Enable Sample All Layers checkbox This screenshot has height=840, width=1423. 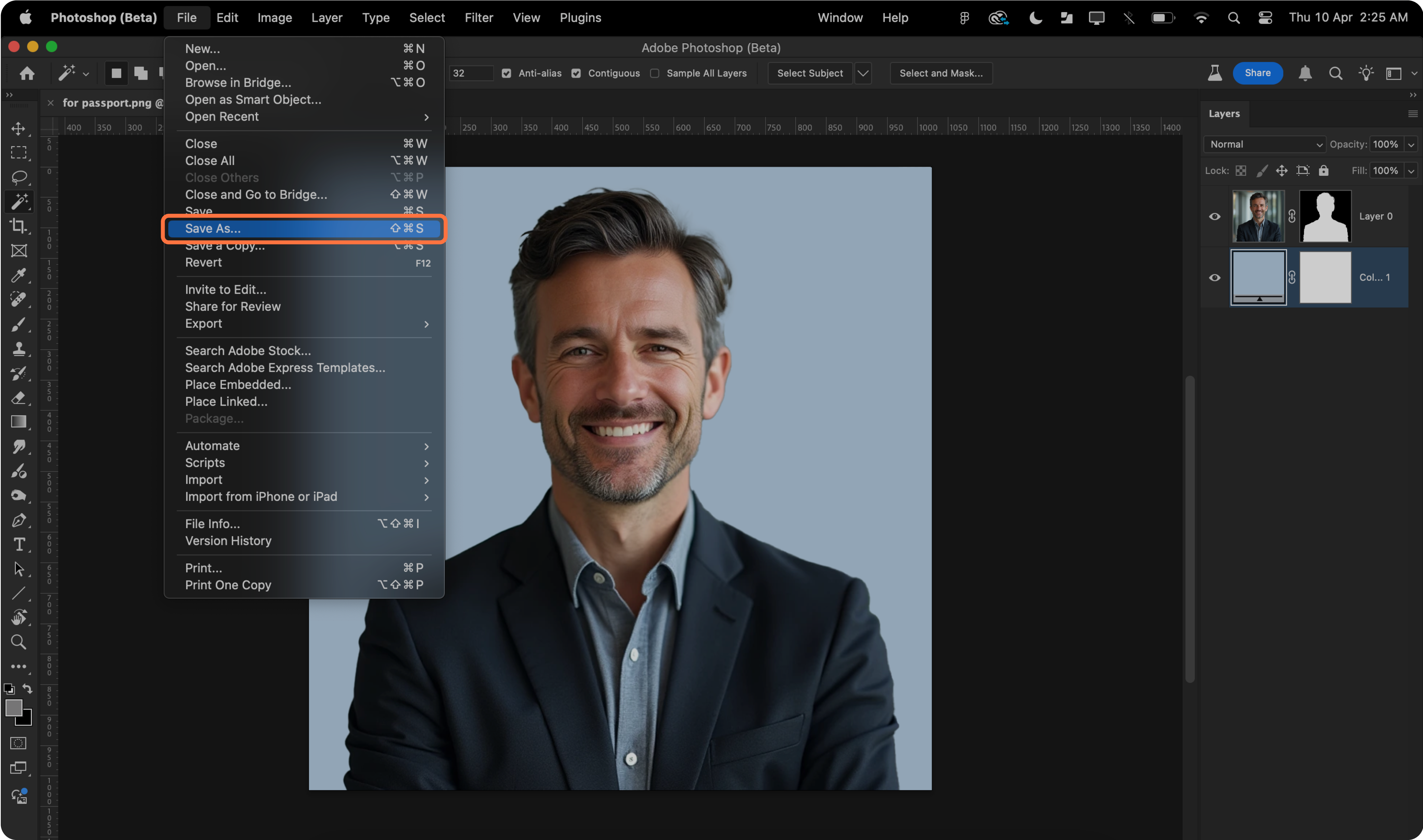[654, 73]
